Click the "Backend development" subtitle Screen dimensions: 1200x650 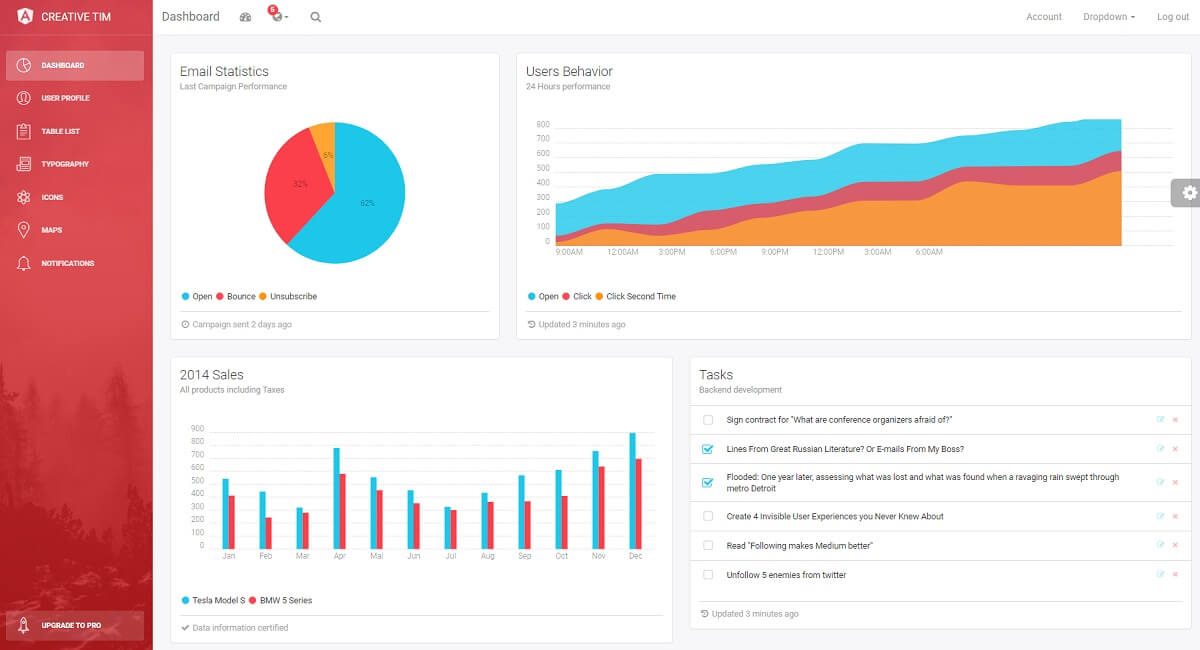tap(740, 390)
